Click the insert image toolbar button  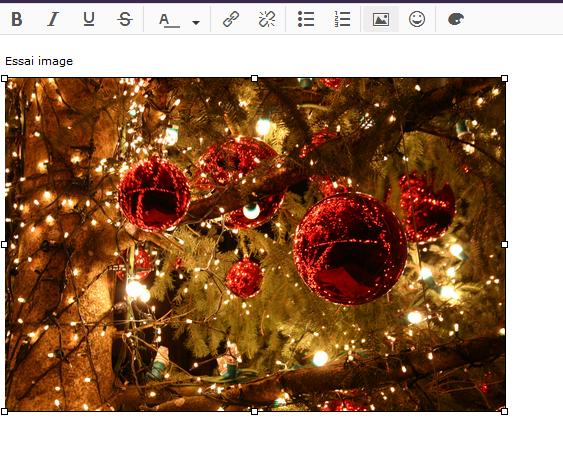(x=381, y=19)
